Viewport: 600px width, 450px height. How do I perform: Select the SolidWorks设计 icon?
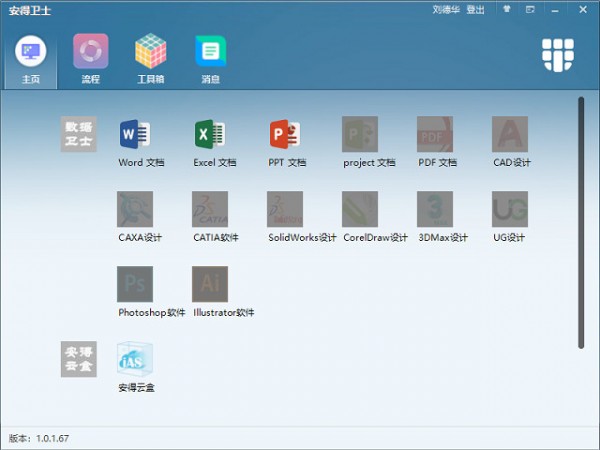pyautogui.click(x=285, y=209)
